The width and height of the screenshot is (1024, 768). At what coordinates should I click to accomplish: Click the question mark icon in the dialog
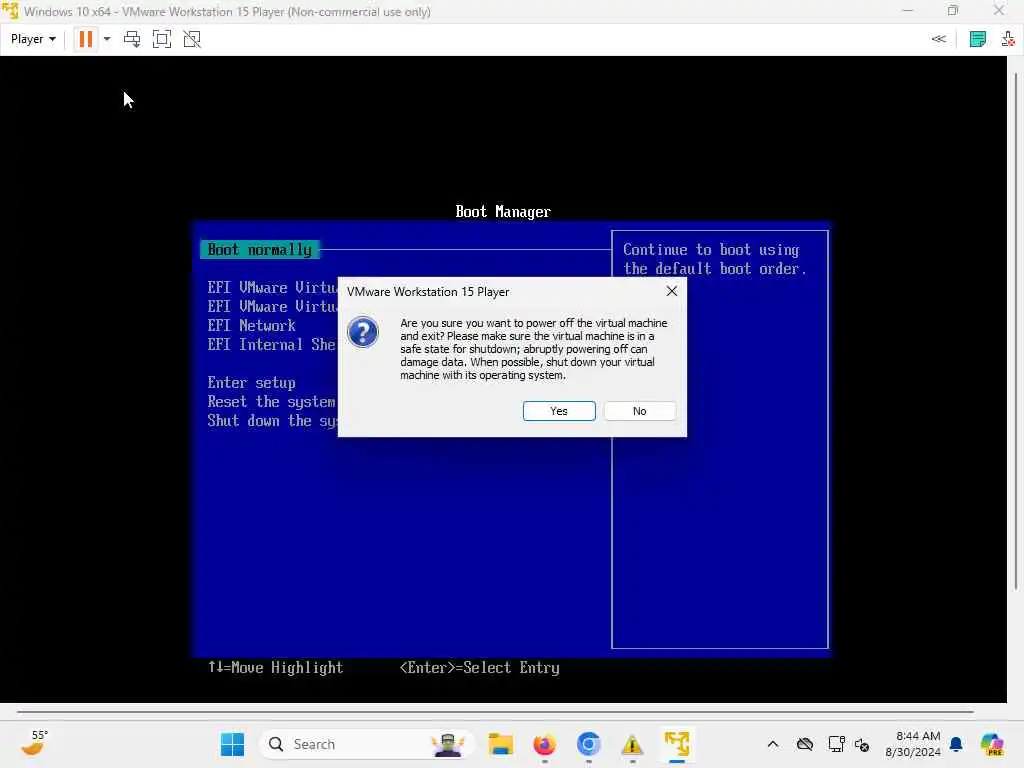(363, 332)
